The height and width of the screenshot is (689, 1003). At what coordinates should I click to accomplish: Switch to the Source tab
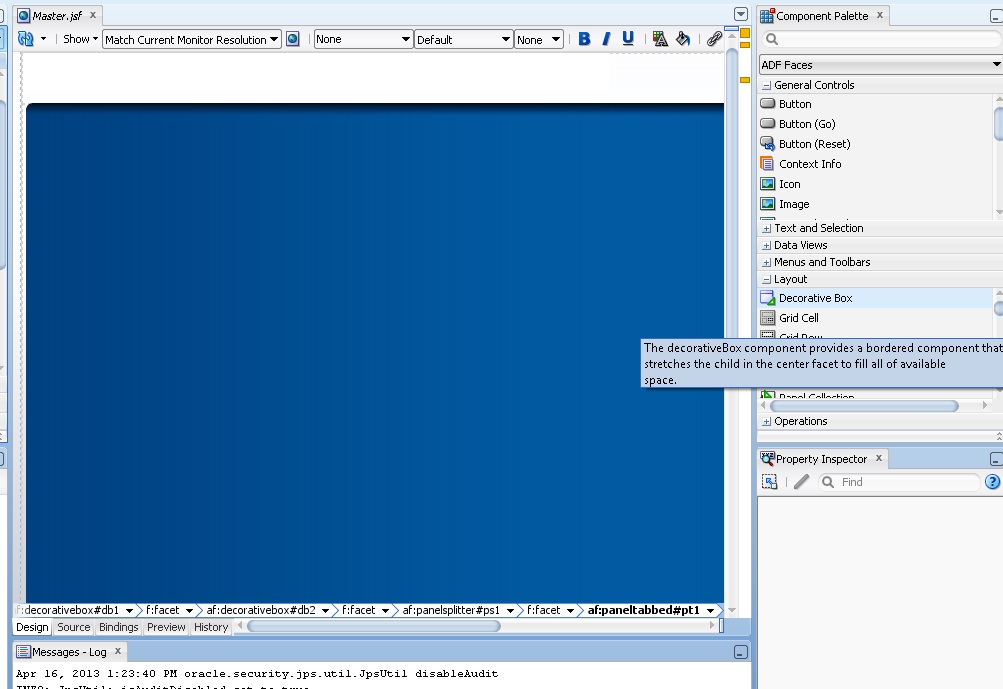[73, 627]
